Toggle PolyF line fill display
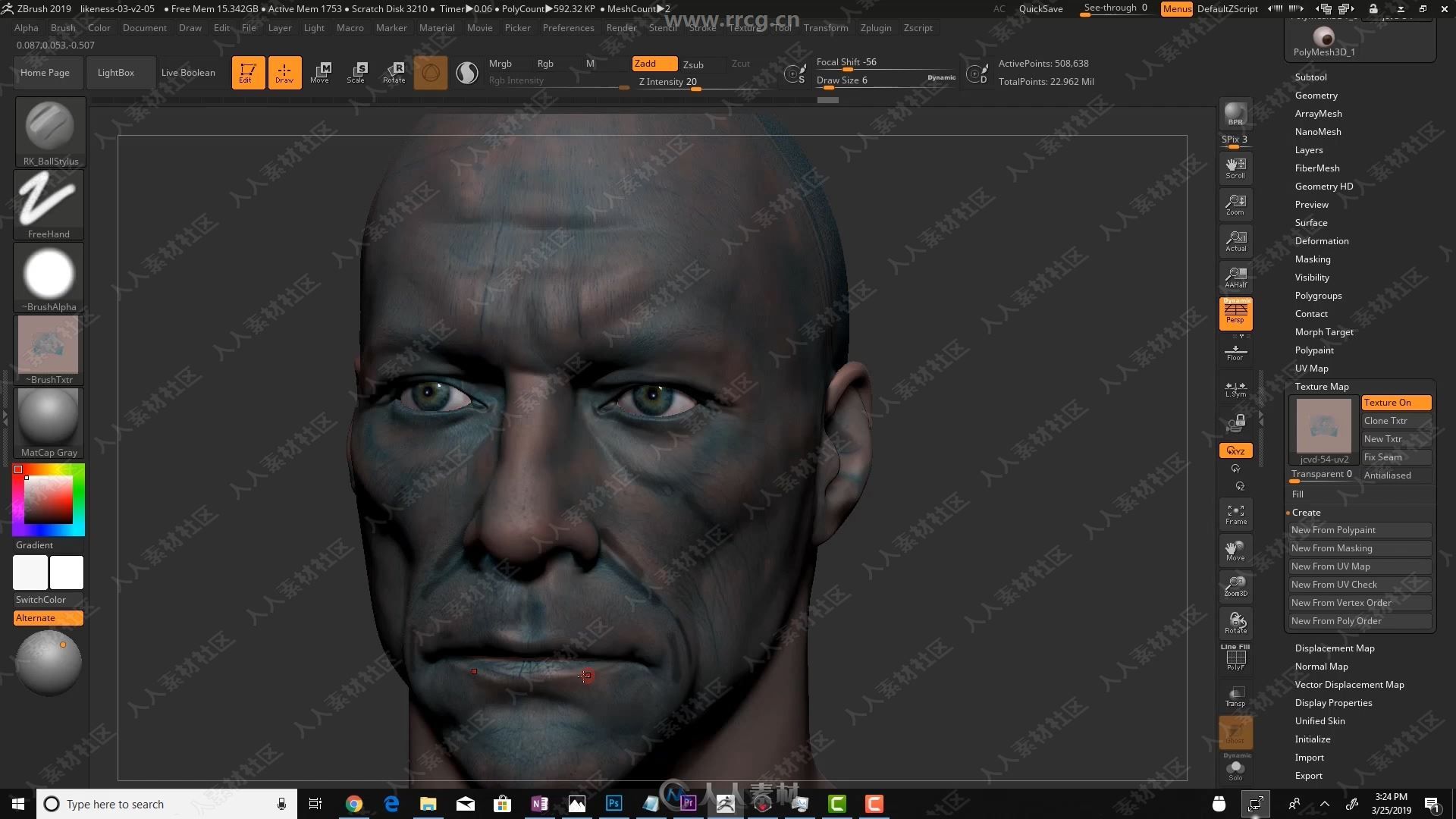Screen dimensions: 1456x819 [1235, 657]
